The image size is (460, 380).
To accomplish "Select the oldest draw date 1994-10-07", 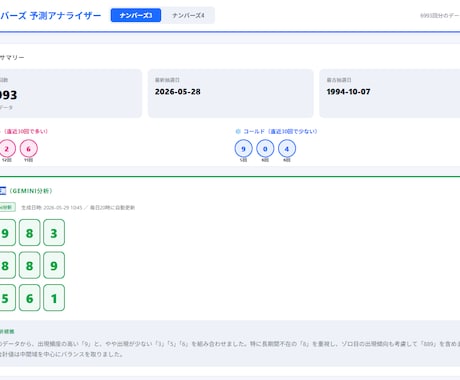I will pyautogui.click(x=348, y=92).
